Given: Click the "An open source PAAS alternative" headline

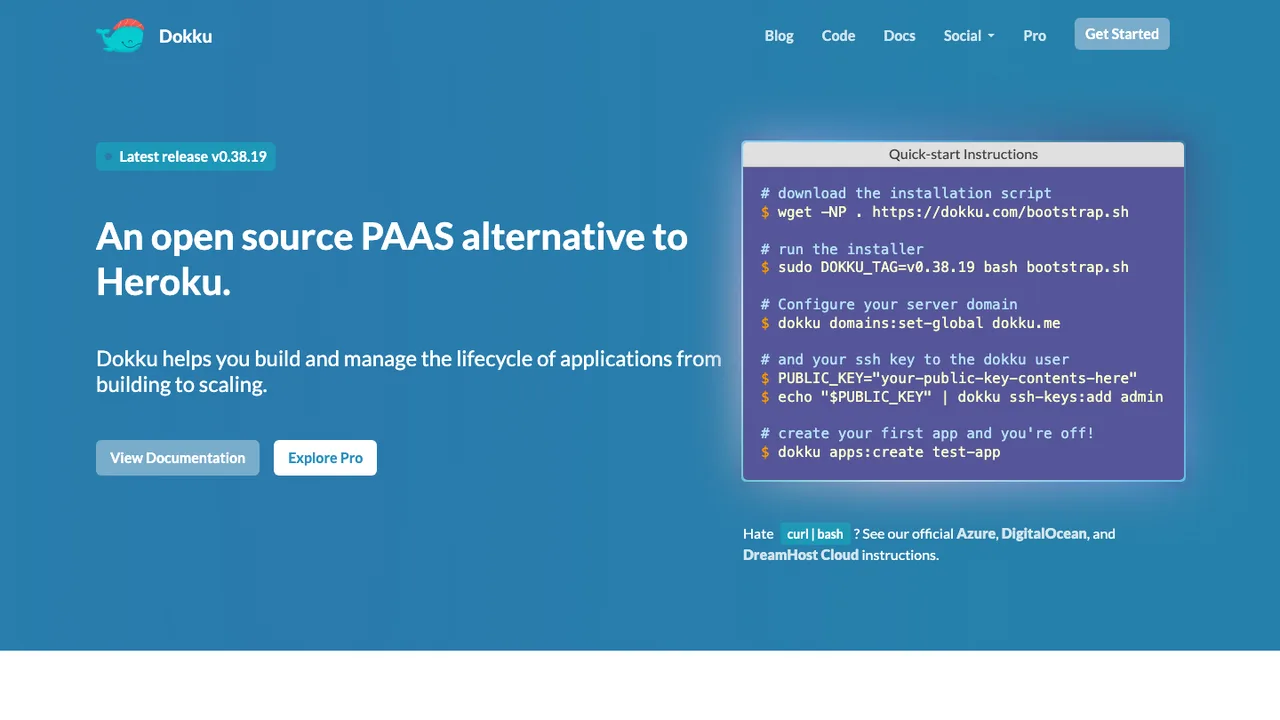Looking at the screenshot, I should [x=392, y=260].
